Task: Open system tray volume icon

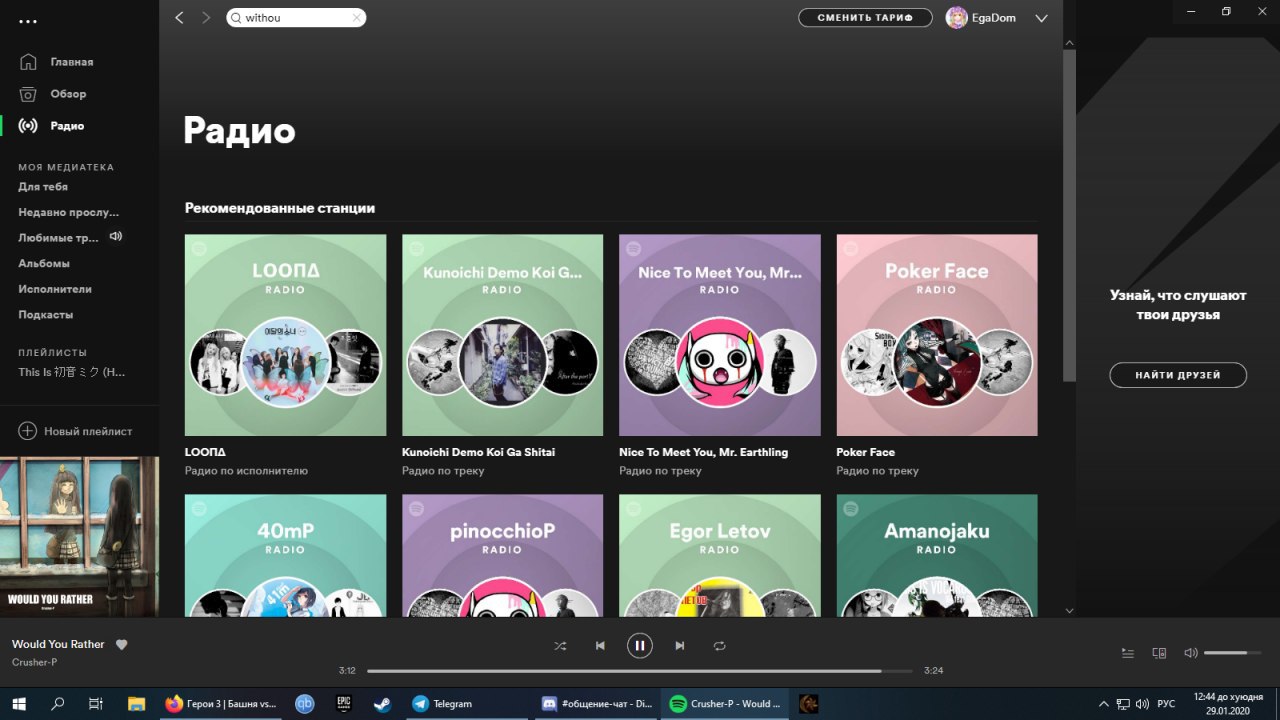Action: click(1142, 704)
